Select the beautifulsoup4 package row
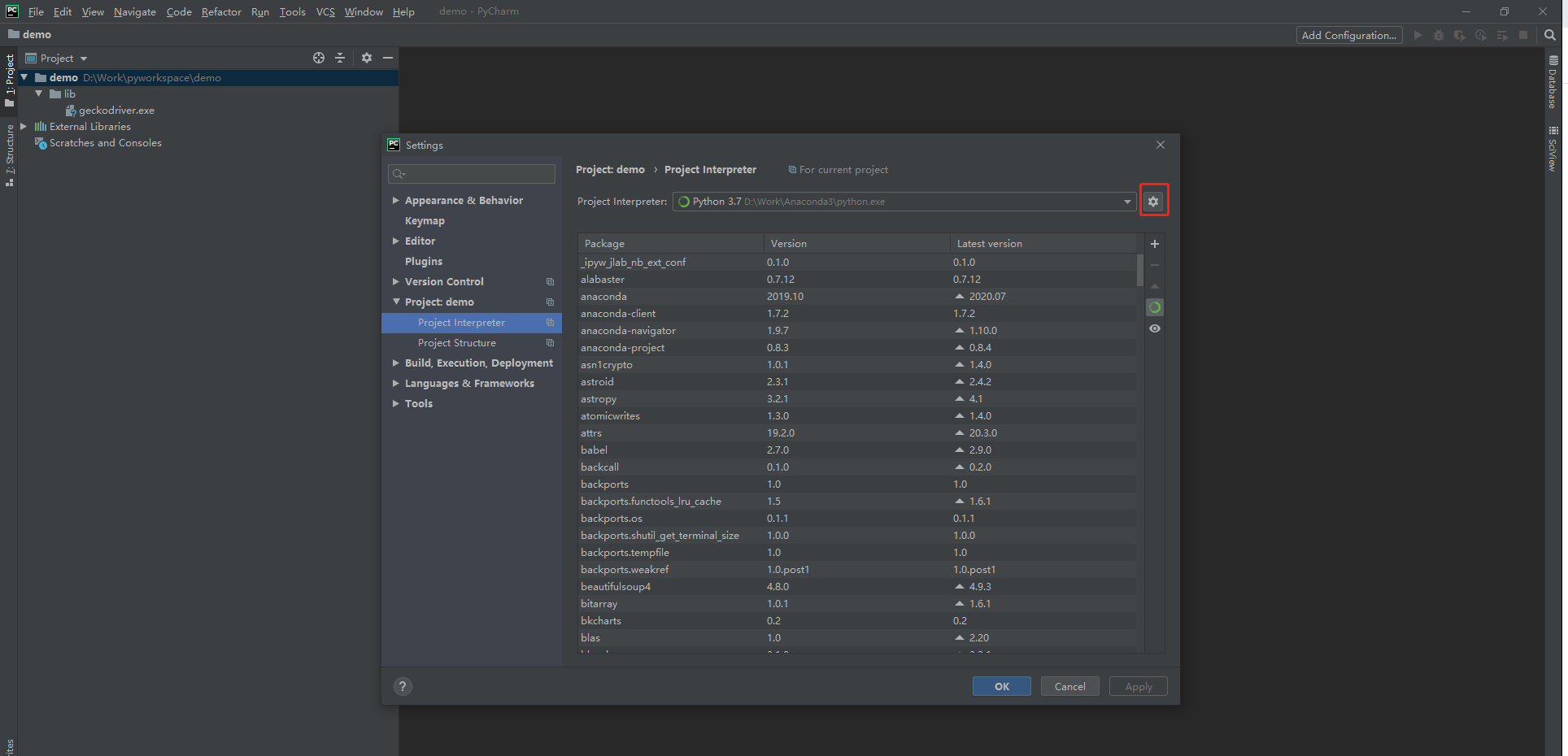Image resolution: width=1568 pixels, height=756 pixels. point(857,586)
